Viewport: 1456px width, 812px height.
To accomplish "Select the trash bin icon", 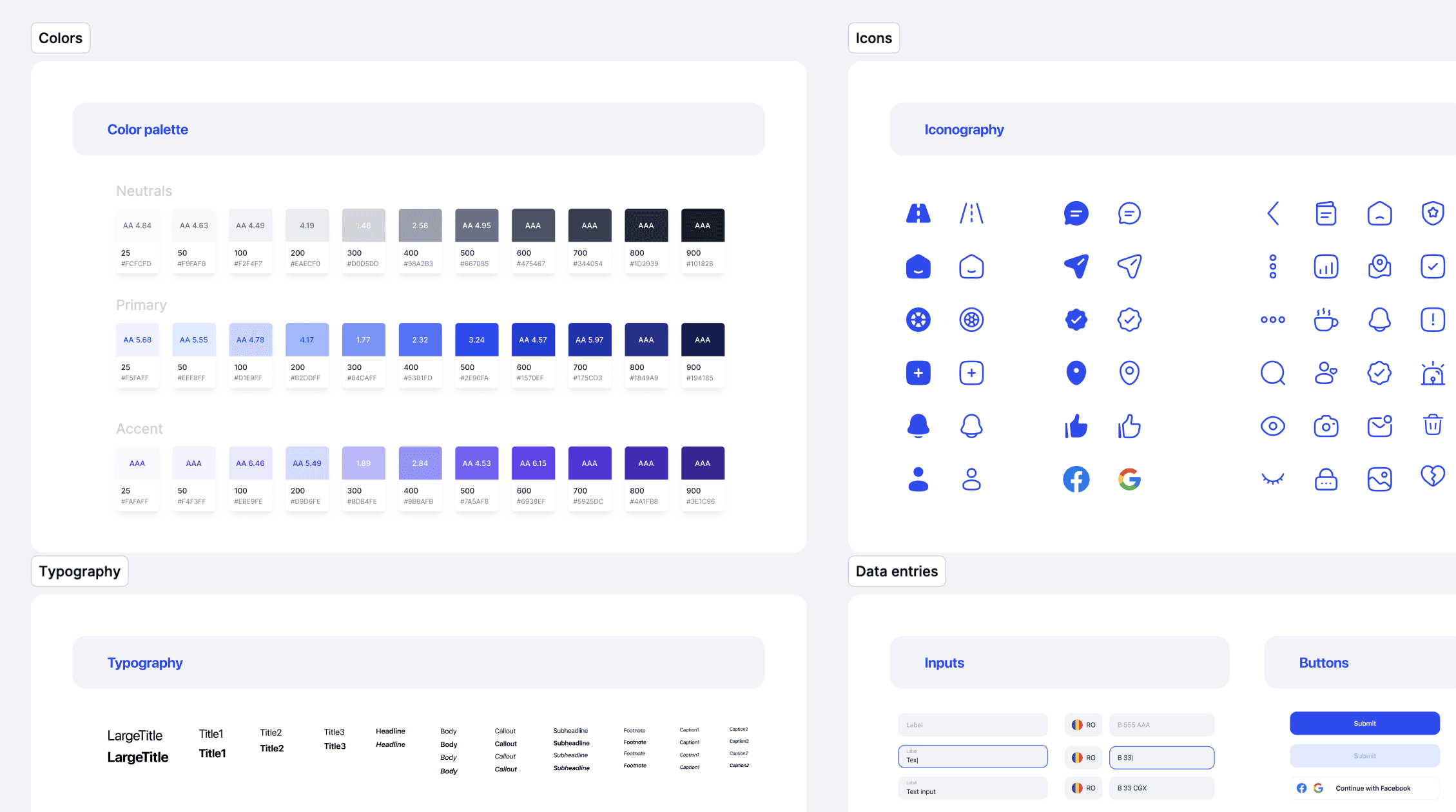I will [x=1433, y=425].
